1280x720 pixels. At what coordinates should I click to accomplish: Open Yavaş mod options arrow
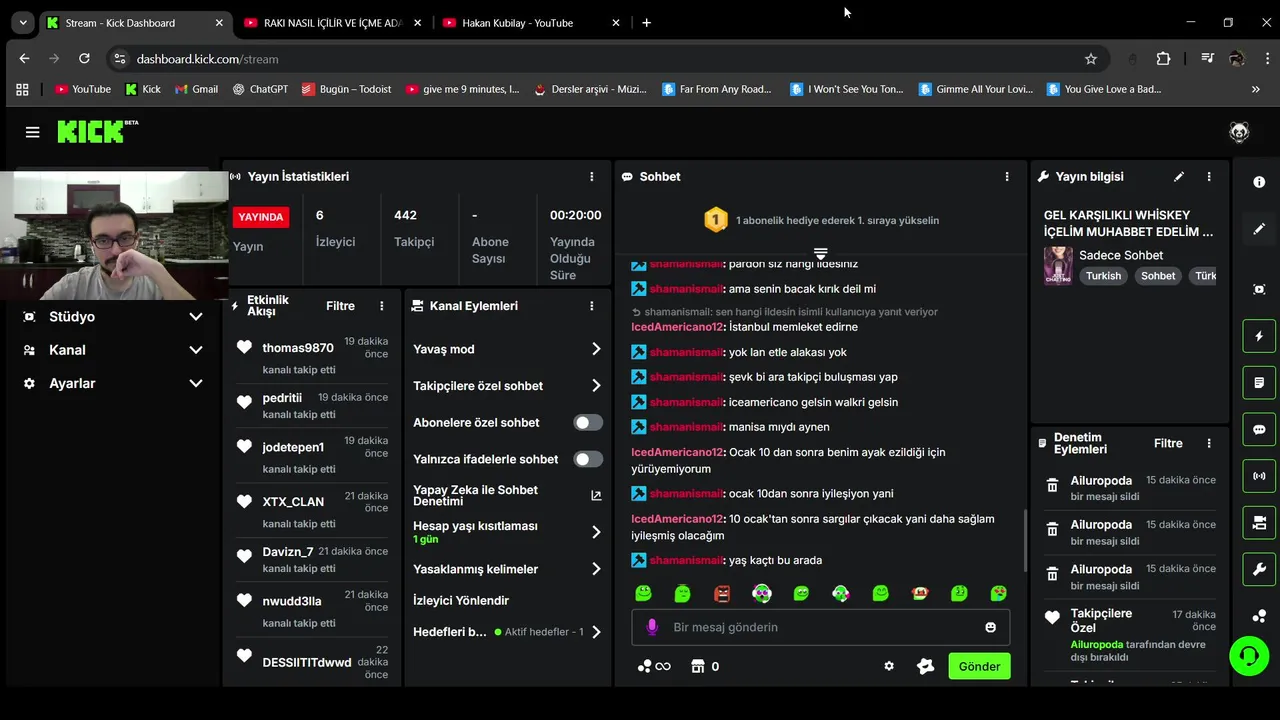596,349
